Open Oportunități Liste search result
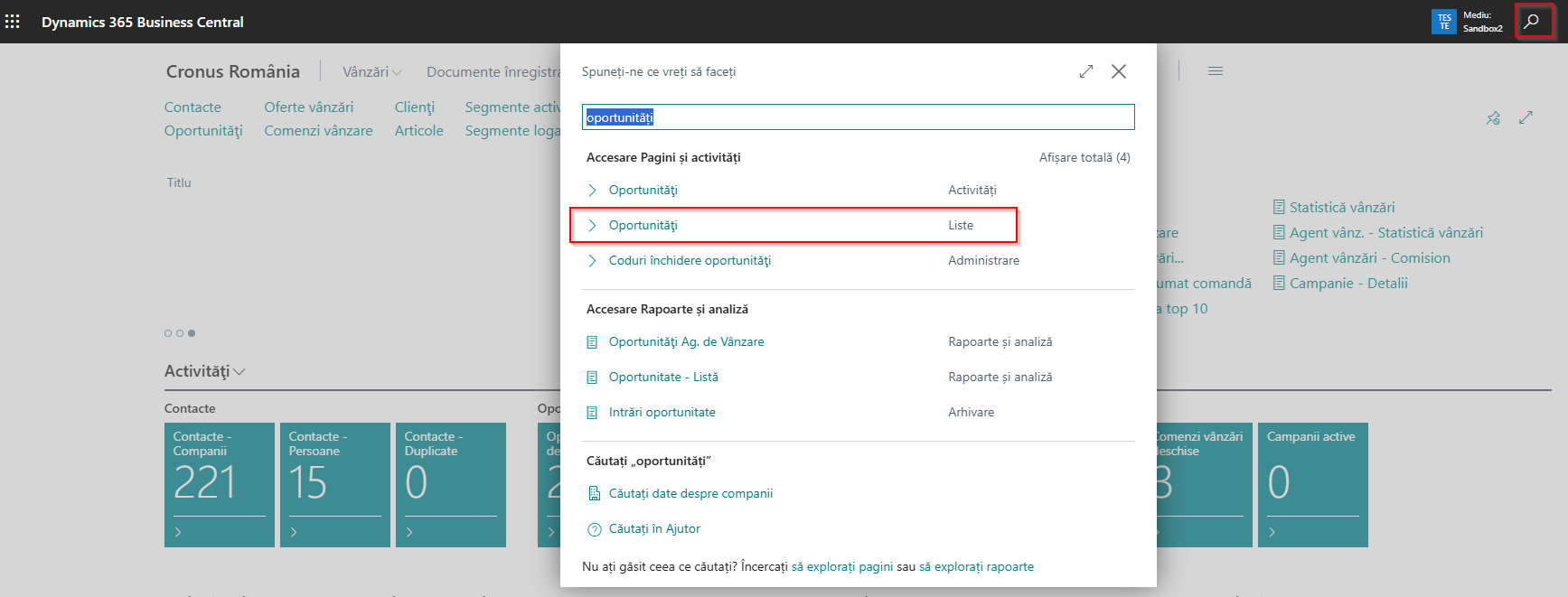Screen dimensions: 1568x597 pos(643,226)
